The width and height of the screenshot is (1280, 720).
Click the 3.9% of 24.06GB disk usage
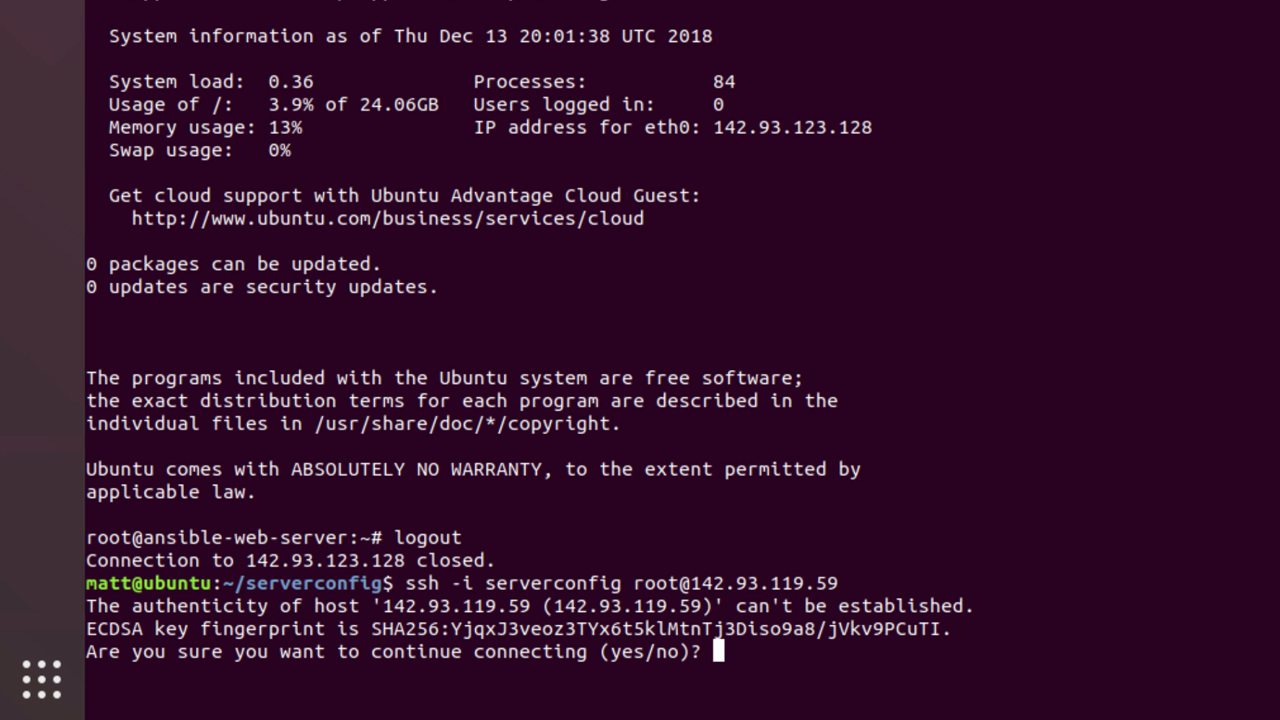(x=353, y=105)
